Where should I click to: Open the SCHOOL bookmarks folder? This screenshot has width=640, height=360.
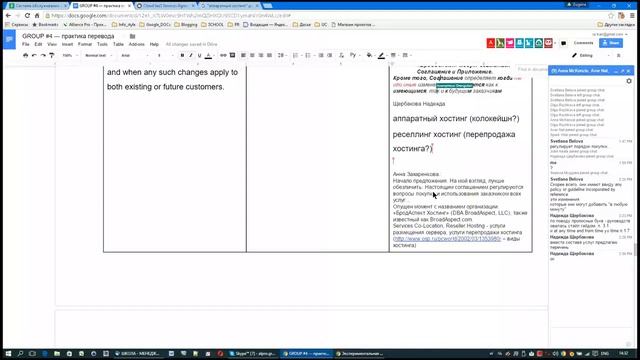tap(212, 25)
